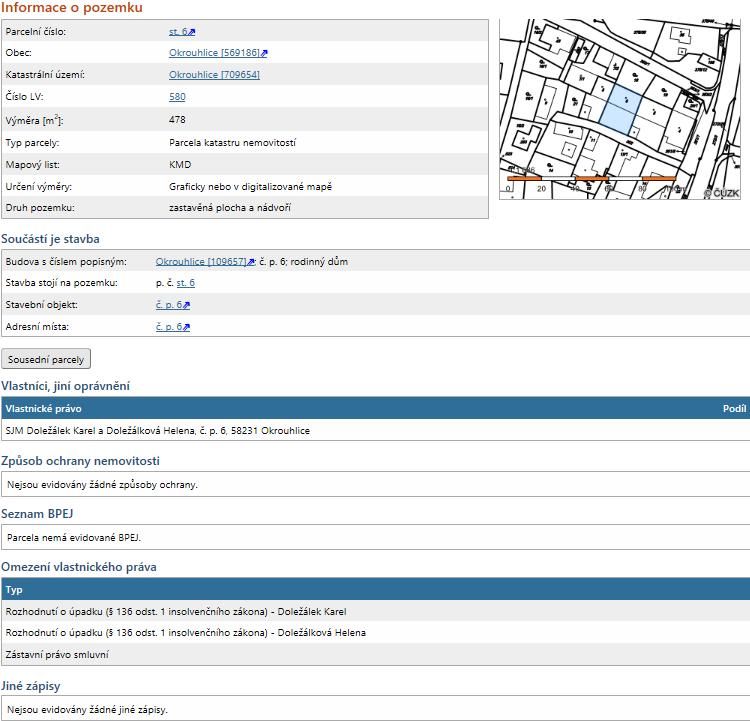
Task: Click the external-link arrow in Adresní místa row
Action: click(187, 327)
